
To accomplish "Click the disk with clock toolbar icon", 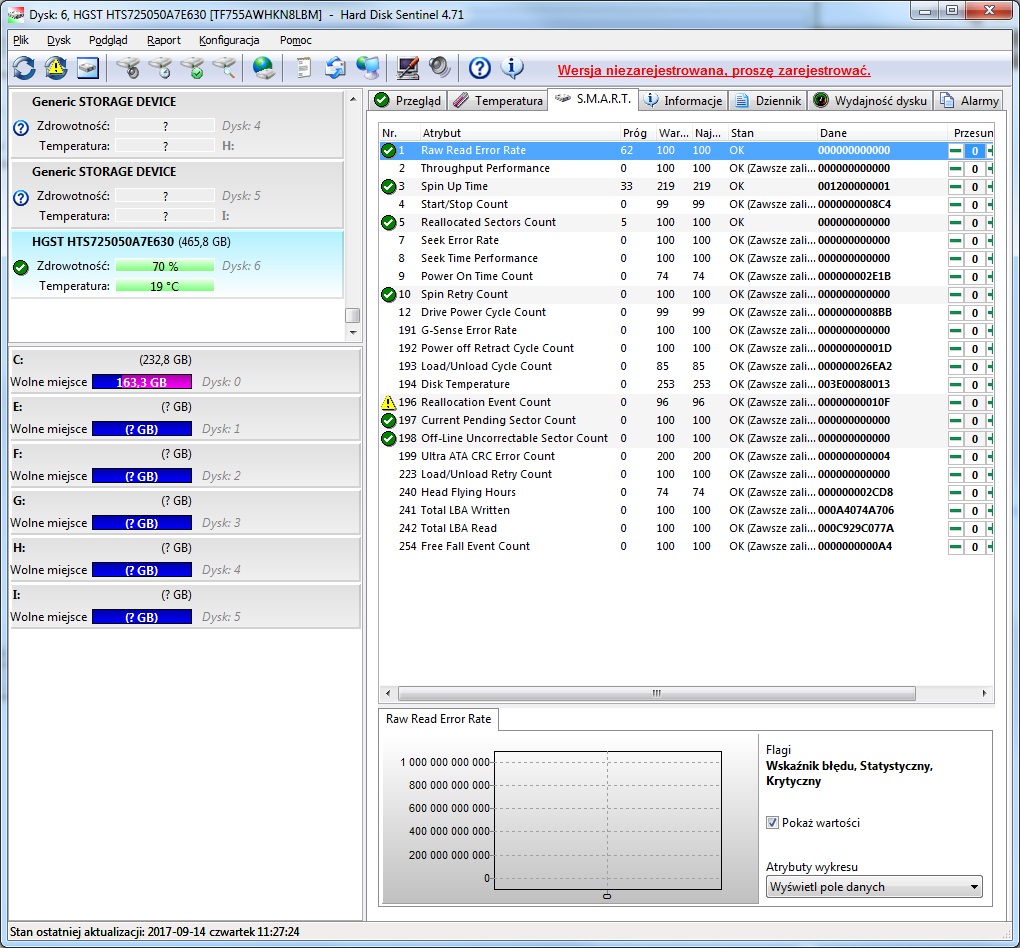I will pos(160,68).
